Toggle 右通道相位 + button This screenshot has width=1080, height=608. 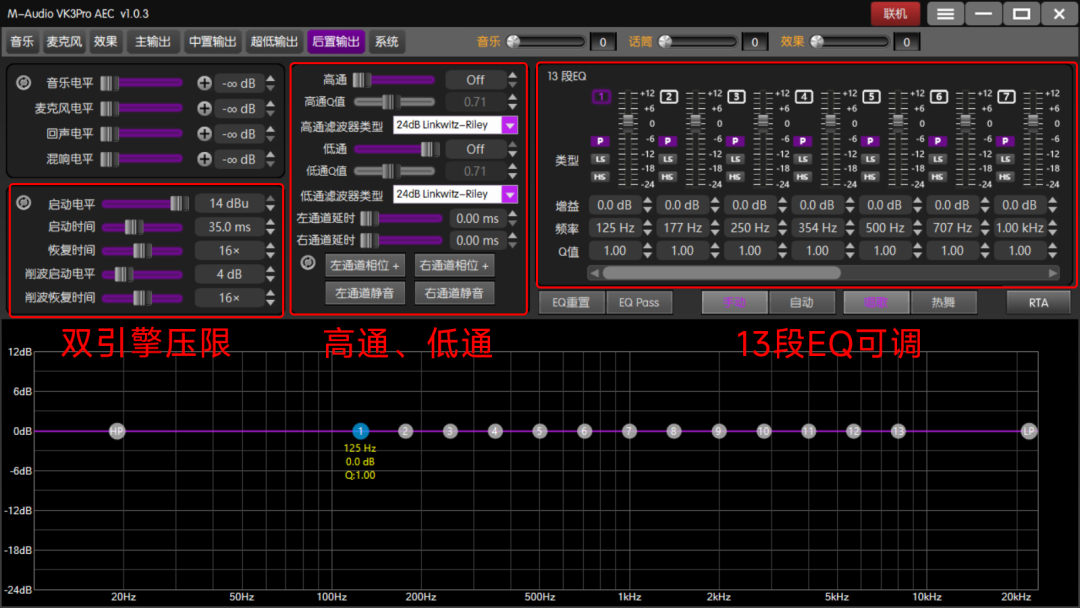455,266
